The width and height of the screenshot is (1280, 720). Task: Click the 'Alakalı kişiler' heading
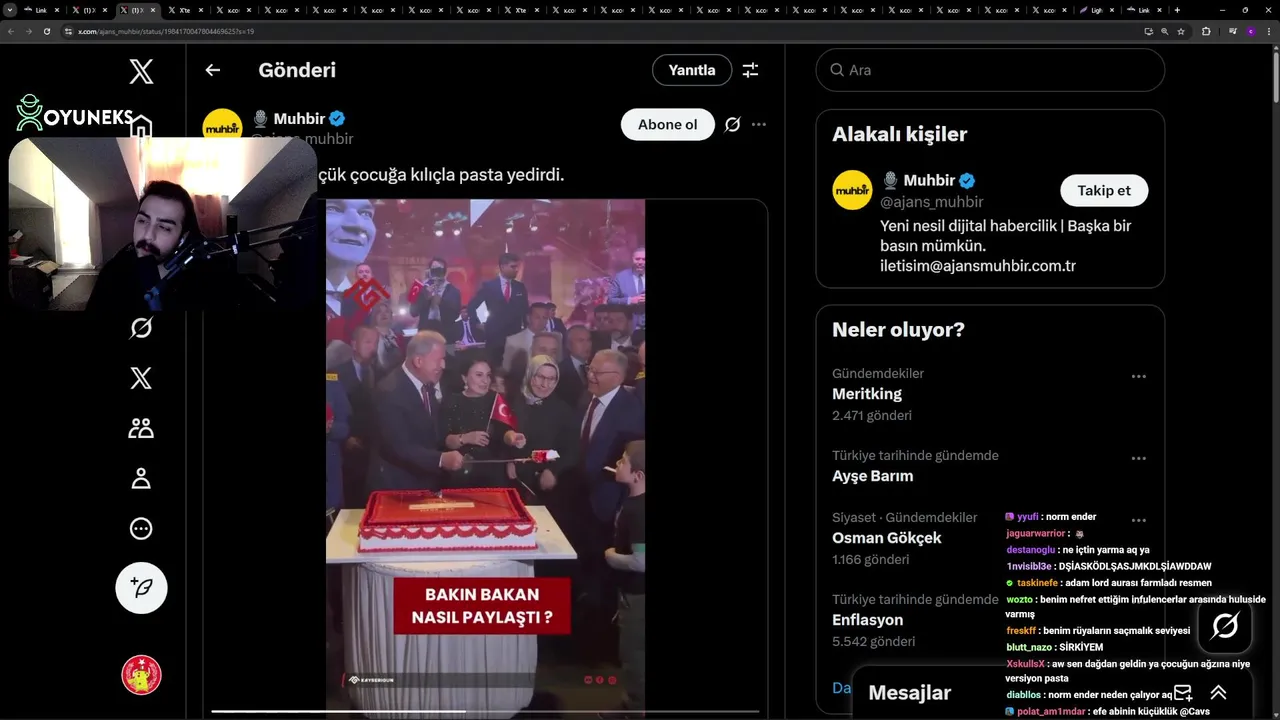(900, 134)
